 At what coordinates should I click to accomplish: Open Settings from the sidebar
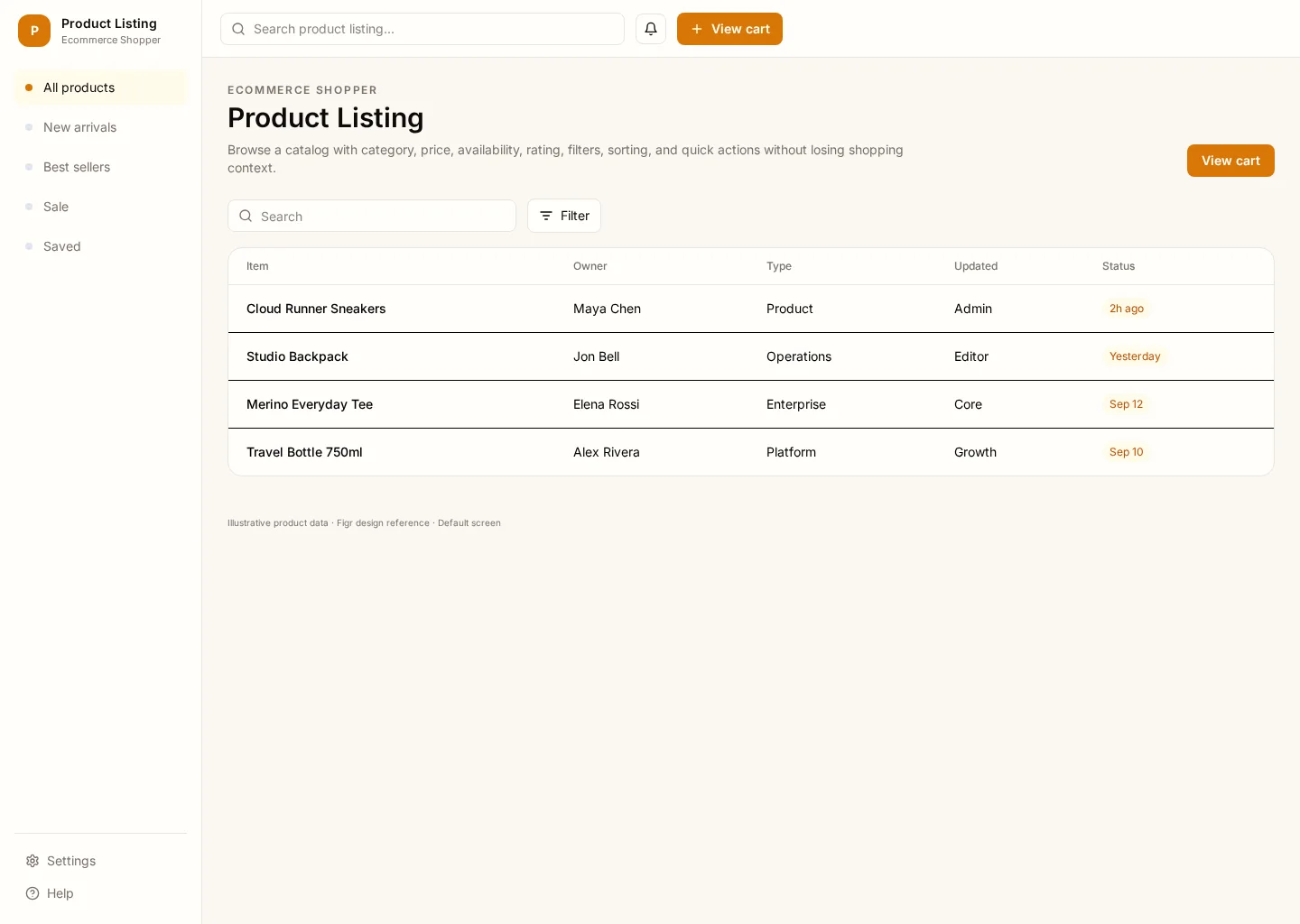pos(101,861)
